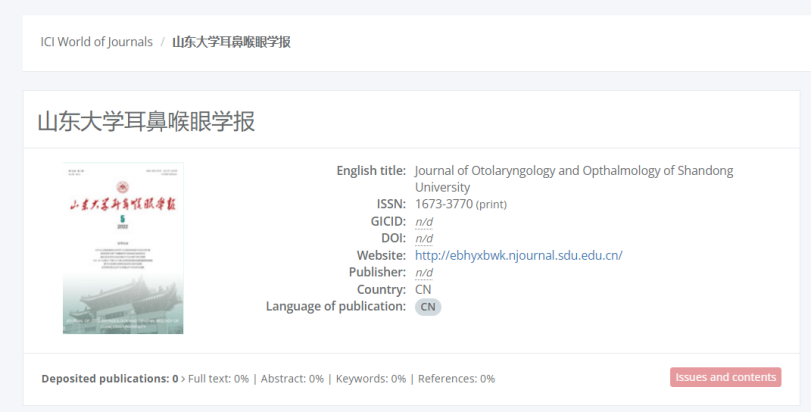Click the ISSN number 1673-3770
The width and height of the screenshot is (812, 413).
coord(443,204)
